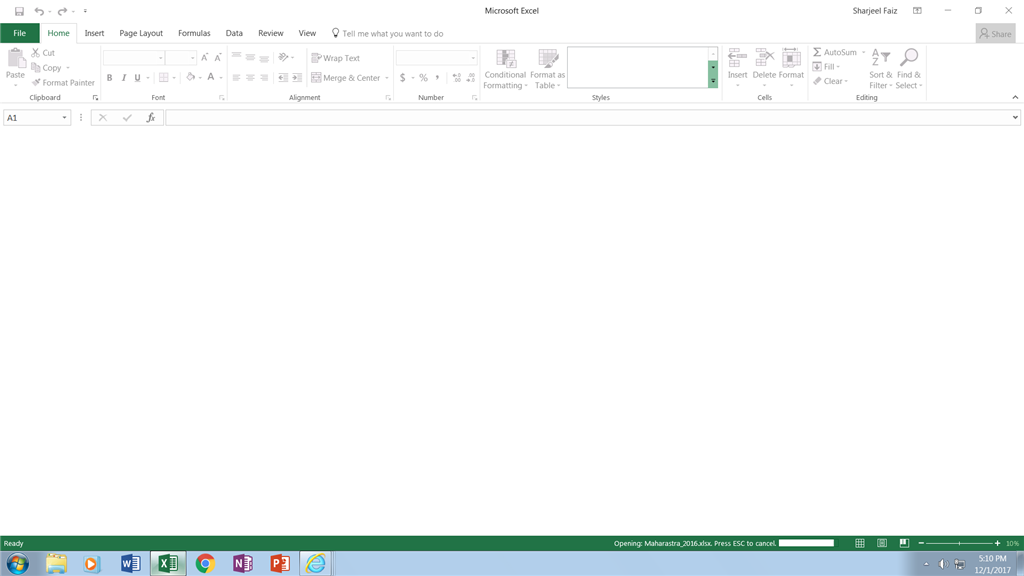
Task: Open Font dialog launcher
Action: coord(221,98)
